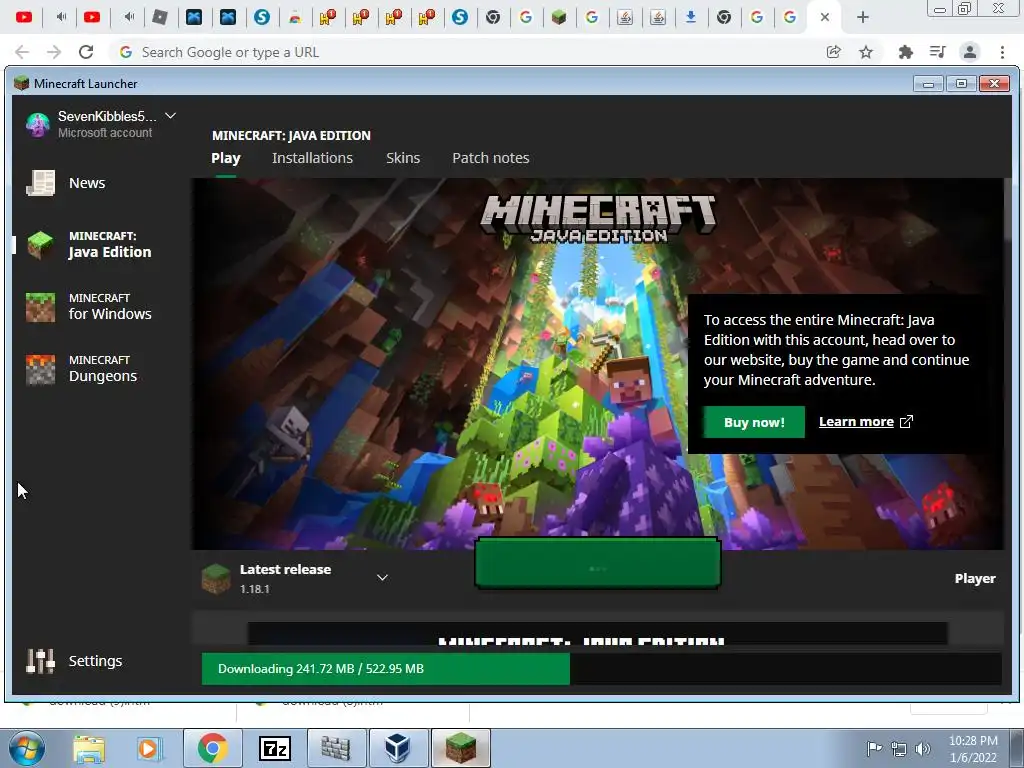Click the large green Play button
The height and width of the screenshot is (768, 1024).
598,564
